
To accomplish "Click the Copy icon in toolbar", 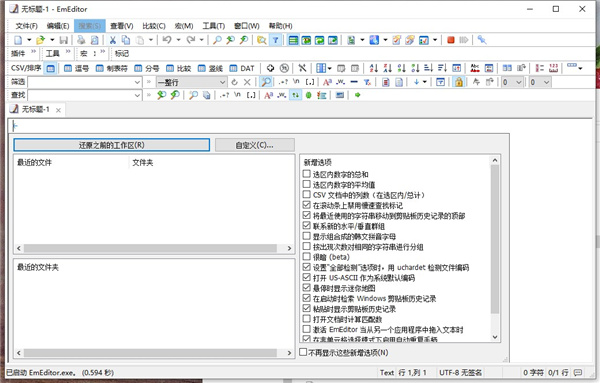I will (x=126, y=40).
